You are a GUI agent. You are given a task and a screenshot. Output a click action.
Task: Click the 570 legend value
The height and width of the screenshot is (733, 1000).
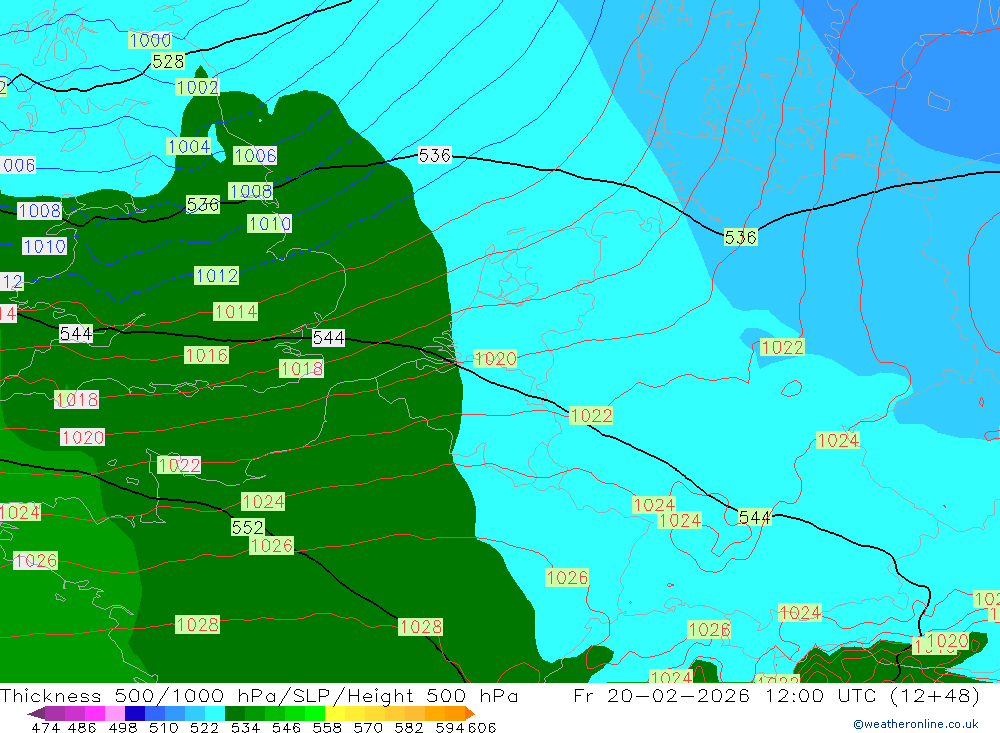pyautogui.click(x=367, y=728)
